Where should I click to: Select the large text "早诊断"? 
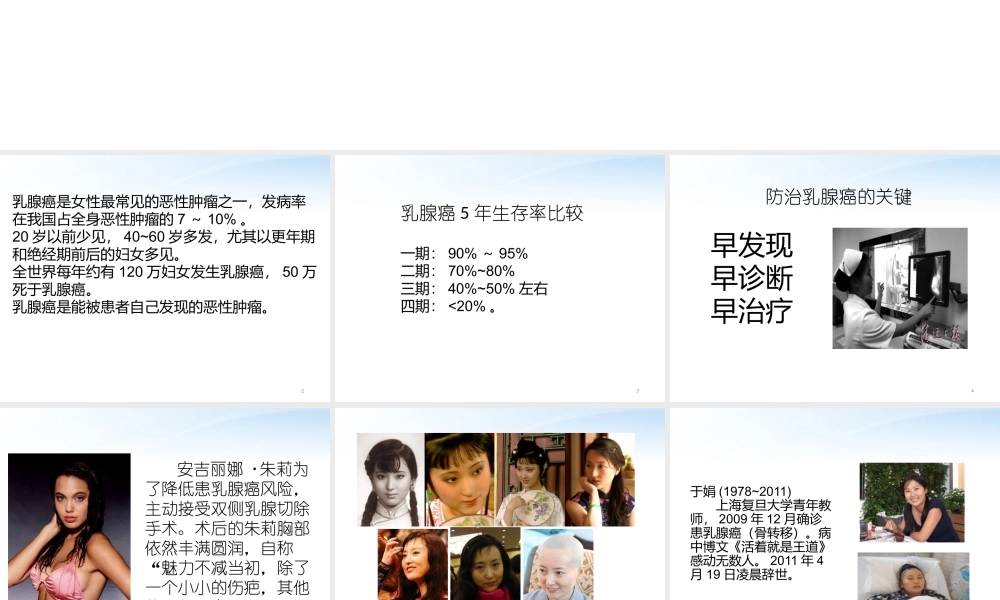click(x=751, y=279)
